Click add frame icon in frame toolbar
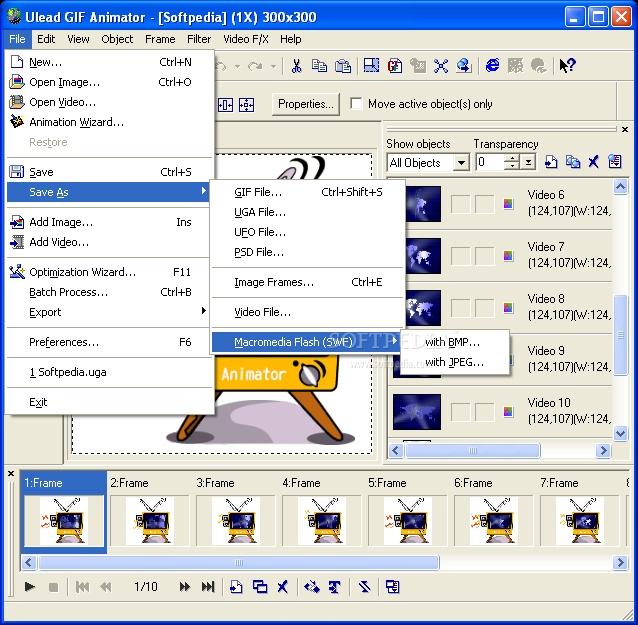Viewport: 638px width, 625px height. [236, 587]
